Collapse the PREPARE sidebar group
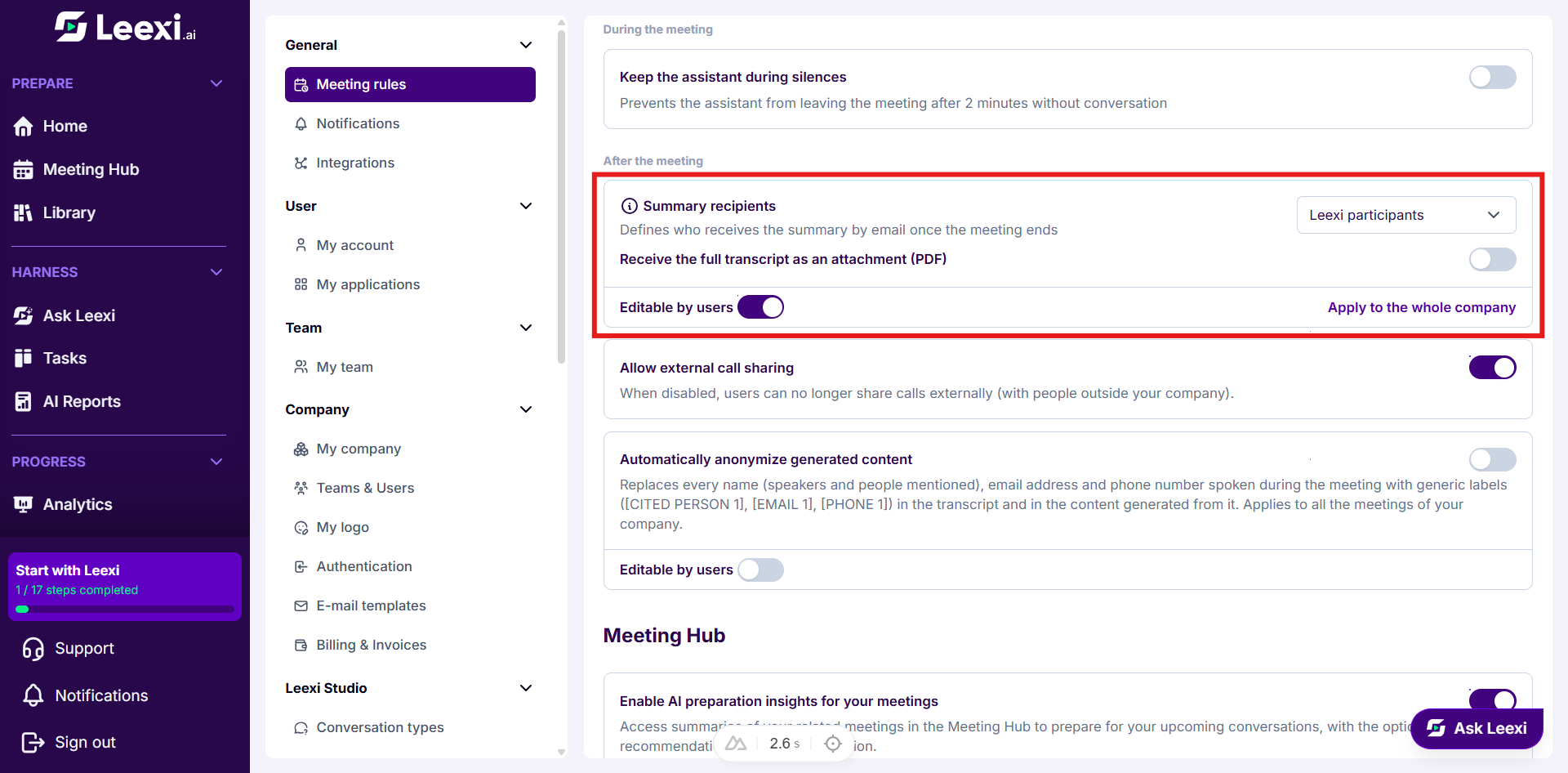This screenshot has width=1568, height=773. coord(216,83)
